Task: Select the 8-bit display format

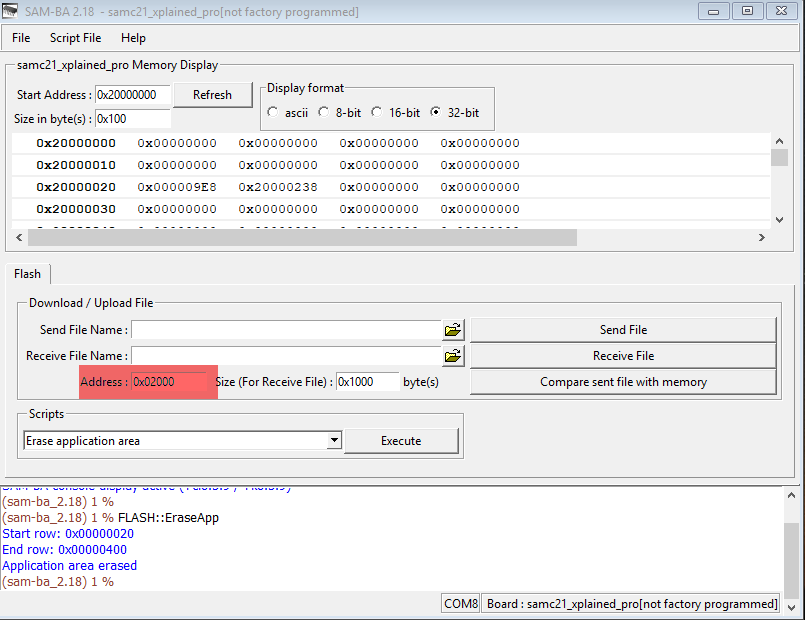Action: pyautogui.click(x=324, y=113)
